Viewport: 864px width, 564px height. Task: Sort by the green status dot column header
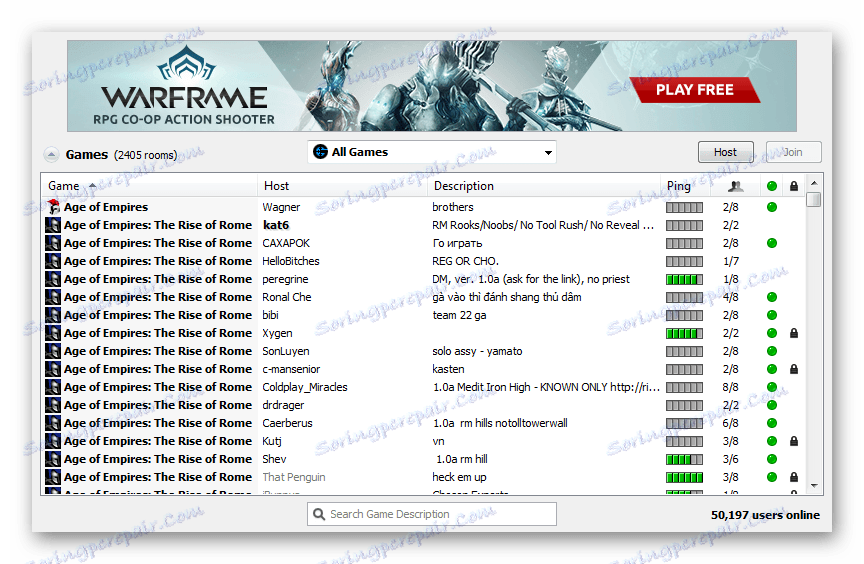(772, 186)
